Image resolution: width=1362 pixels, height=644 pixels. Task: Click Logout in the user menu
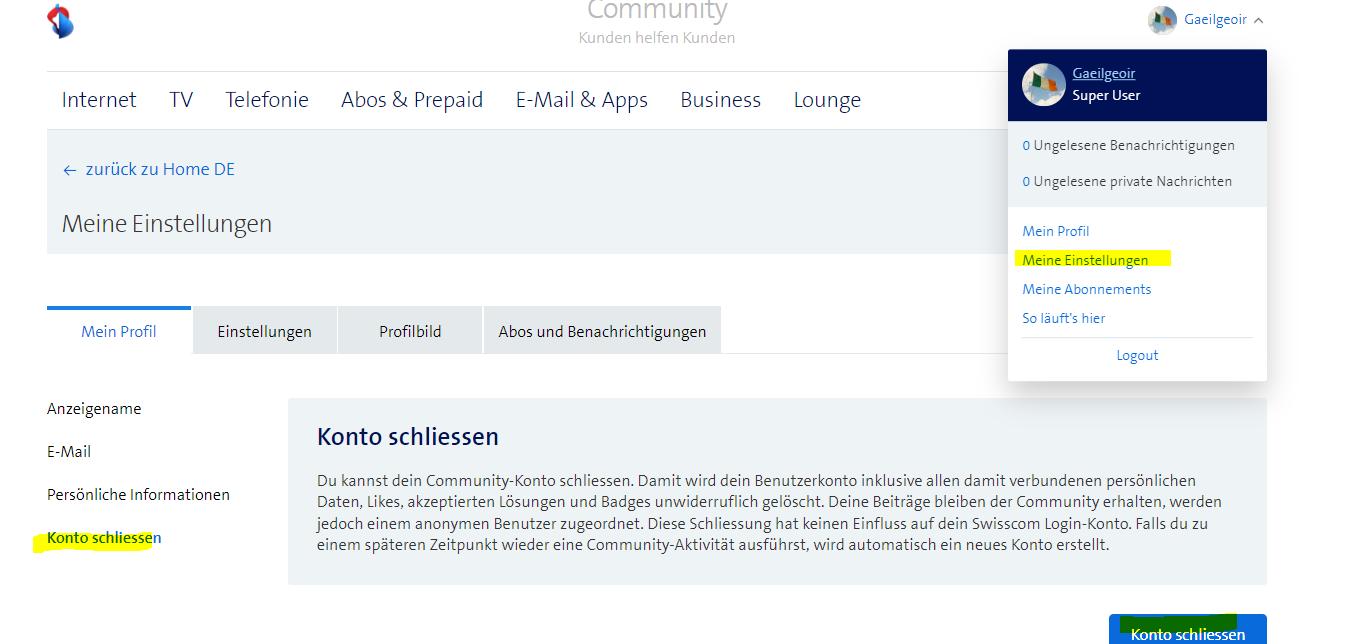pos(1137,355)
